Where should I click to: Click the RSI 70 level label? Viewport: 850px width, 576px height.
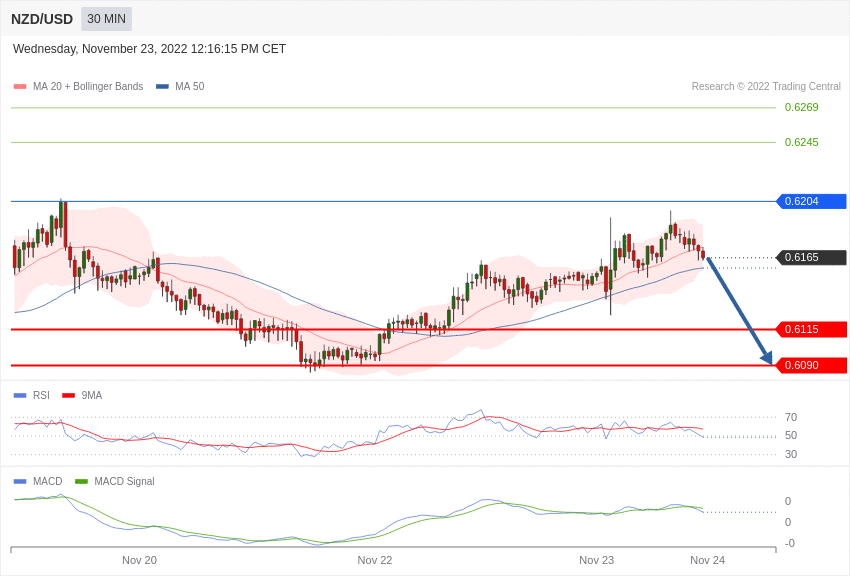pyautogui.click(x=791, y=417)
